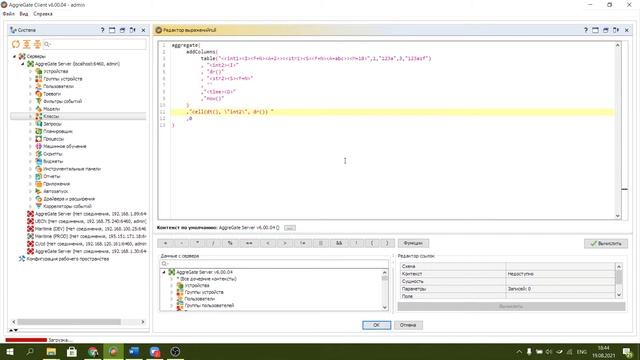Insert the != operator
This screenshot has height=360, width=640.
(x=302, y=243)
